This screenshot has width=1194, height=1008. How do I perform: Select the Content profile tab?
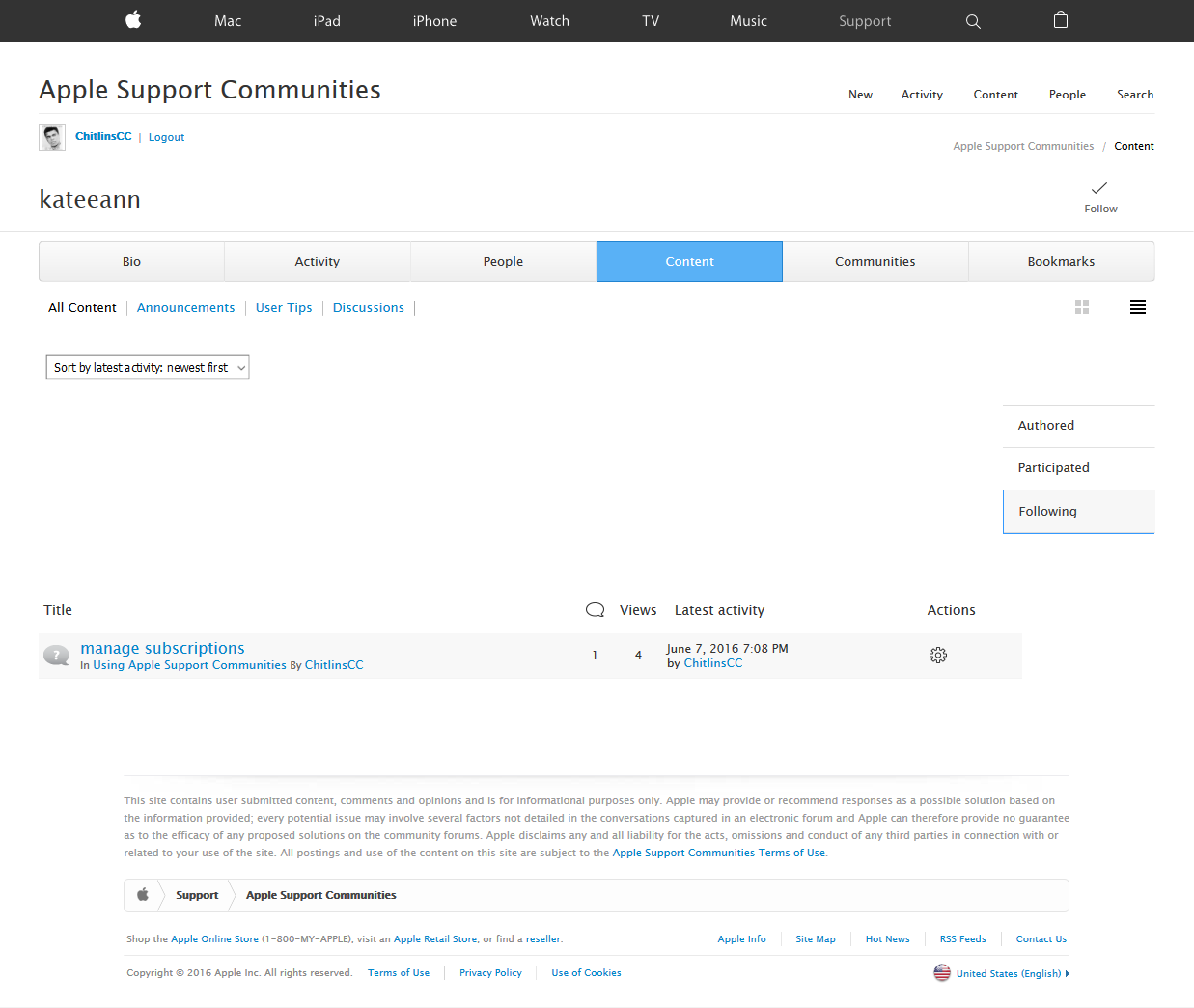point(690,262)
